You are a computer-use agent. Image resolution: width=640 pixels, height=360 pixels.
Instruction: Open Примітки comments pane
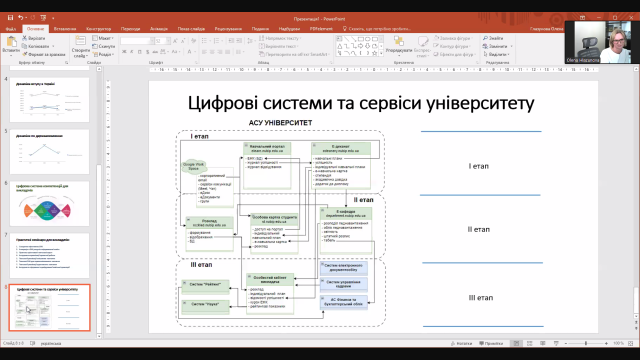[x=491, y=344]
